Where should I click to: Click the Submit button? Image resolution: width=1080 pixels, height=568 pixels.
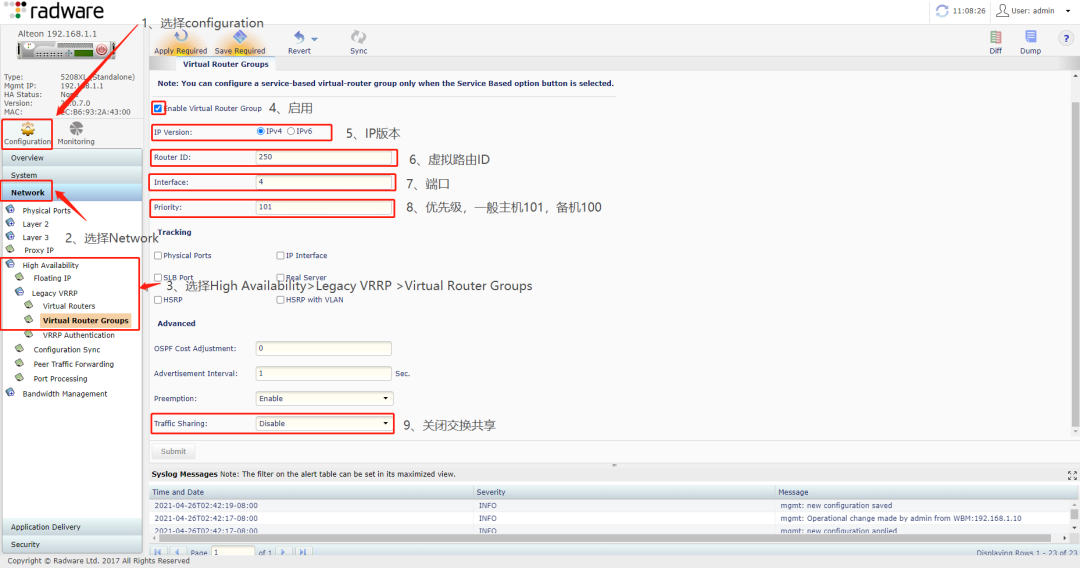[173, 452]
